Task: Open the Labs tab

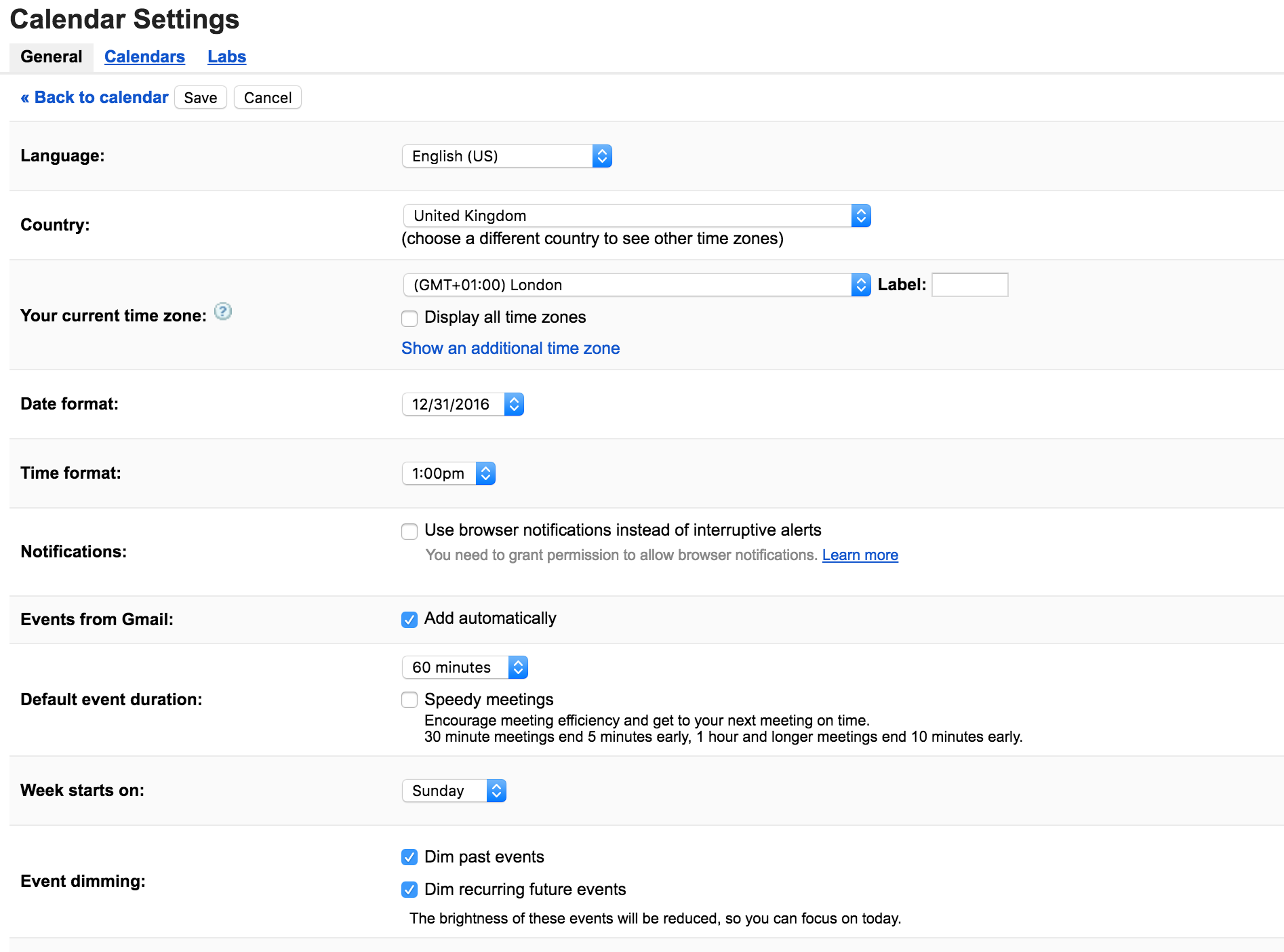Action: [x=226, y=57]
